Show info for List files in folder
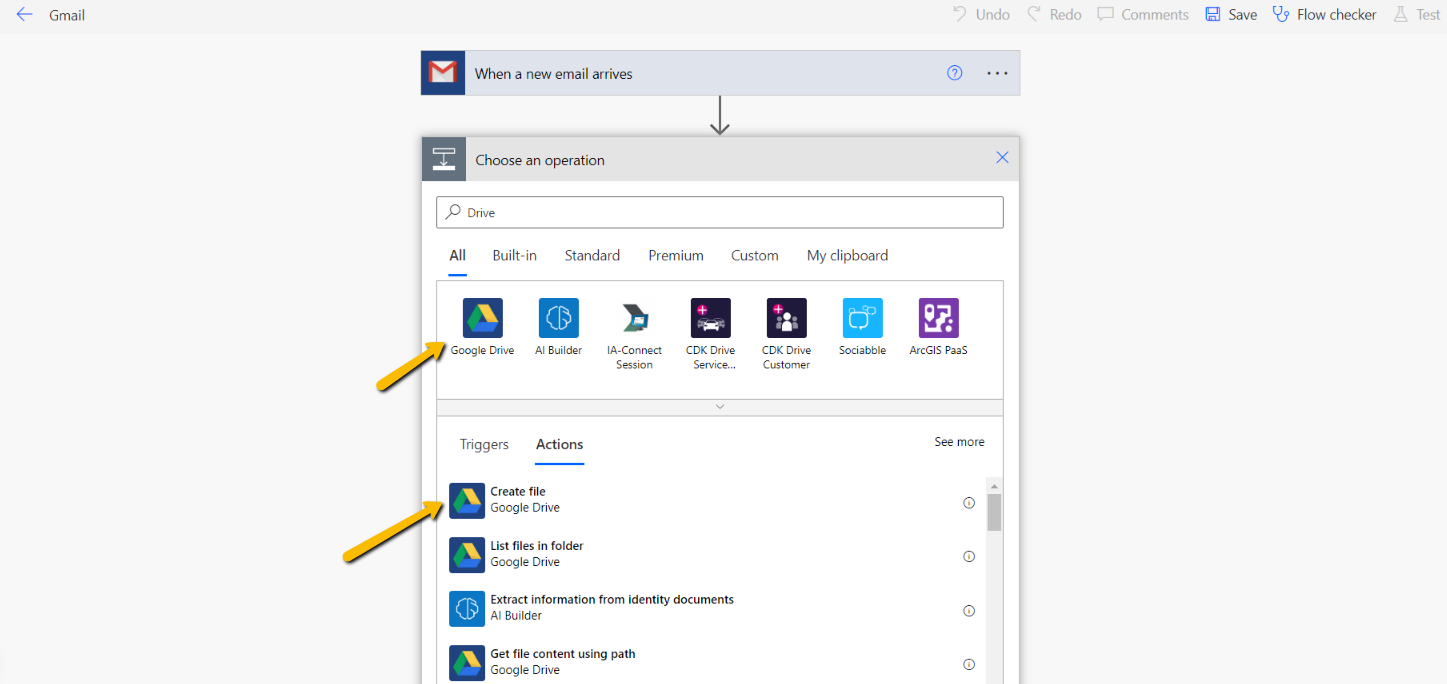 [969, 557]
